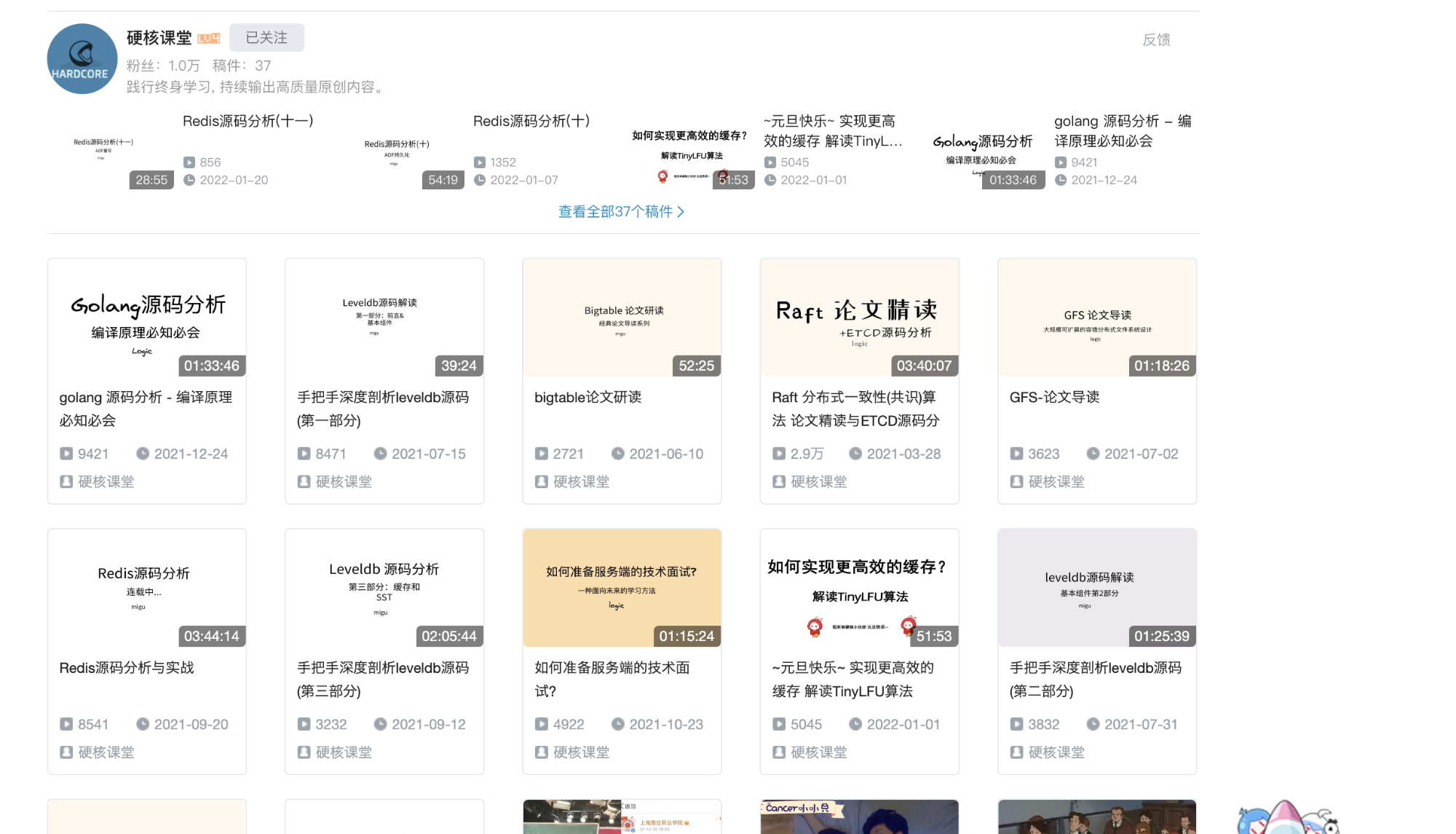Open Bigtable 论文研读 thumbnail
1456x834 pixels.
[x=622, y=318]
